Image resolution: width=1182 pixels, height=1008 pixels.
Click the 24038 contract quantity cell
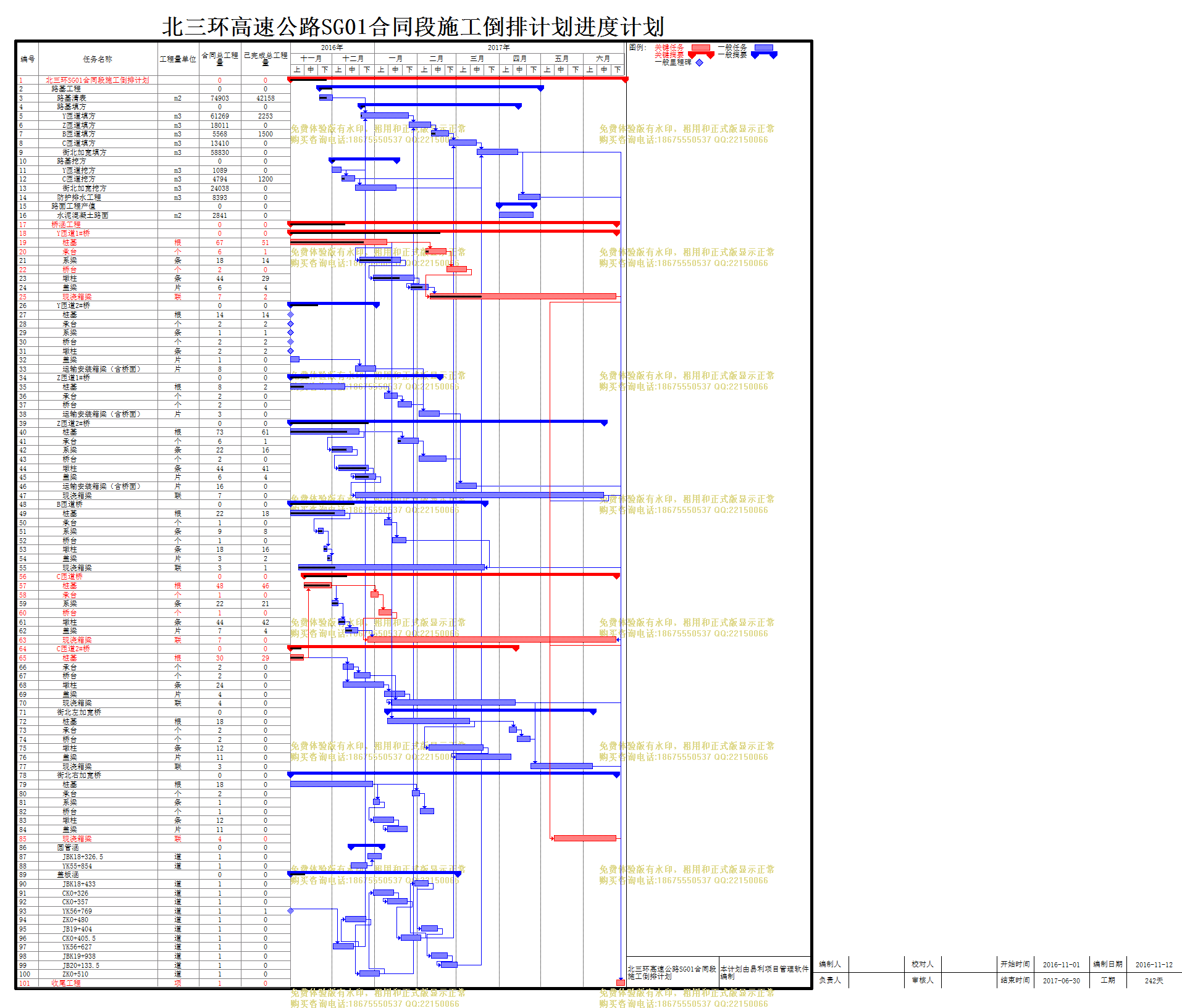[x=220, y=188]
